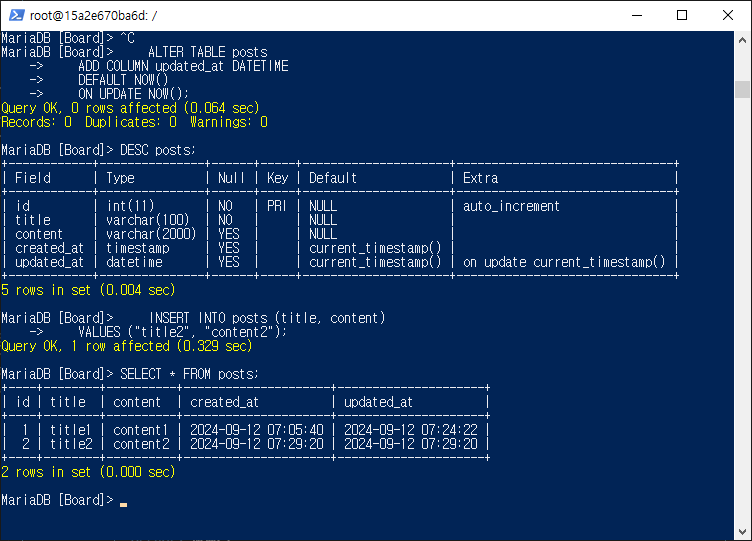
Task: Click the 'Field' column header
Action: pos(33,178)
